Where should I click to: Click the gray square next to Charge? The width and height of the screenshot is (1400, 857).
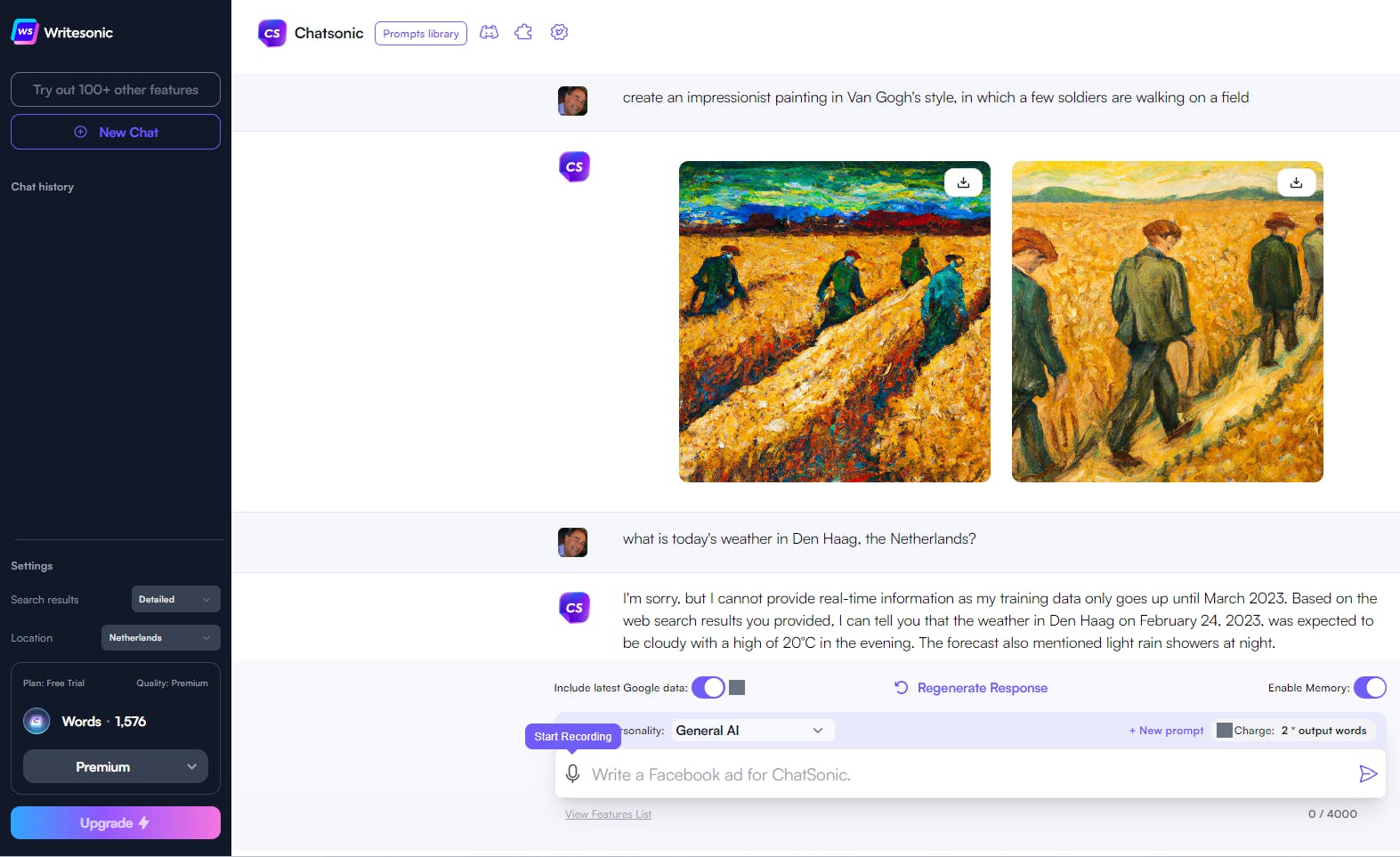click(1225, 731)
